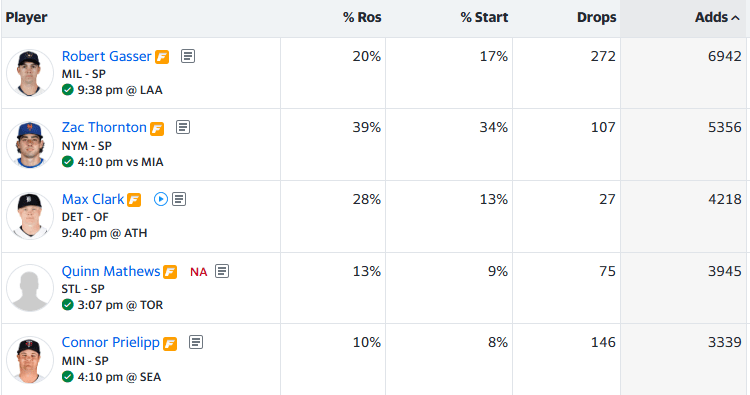Open Quinn Mathews' player notes icon
The width and height of the screenshot is (750, 395).
221,271
